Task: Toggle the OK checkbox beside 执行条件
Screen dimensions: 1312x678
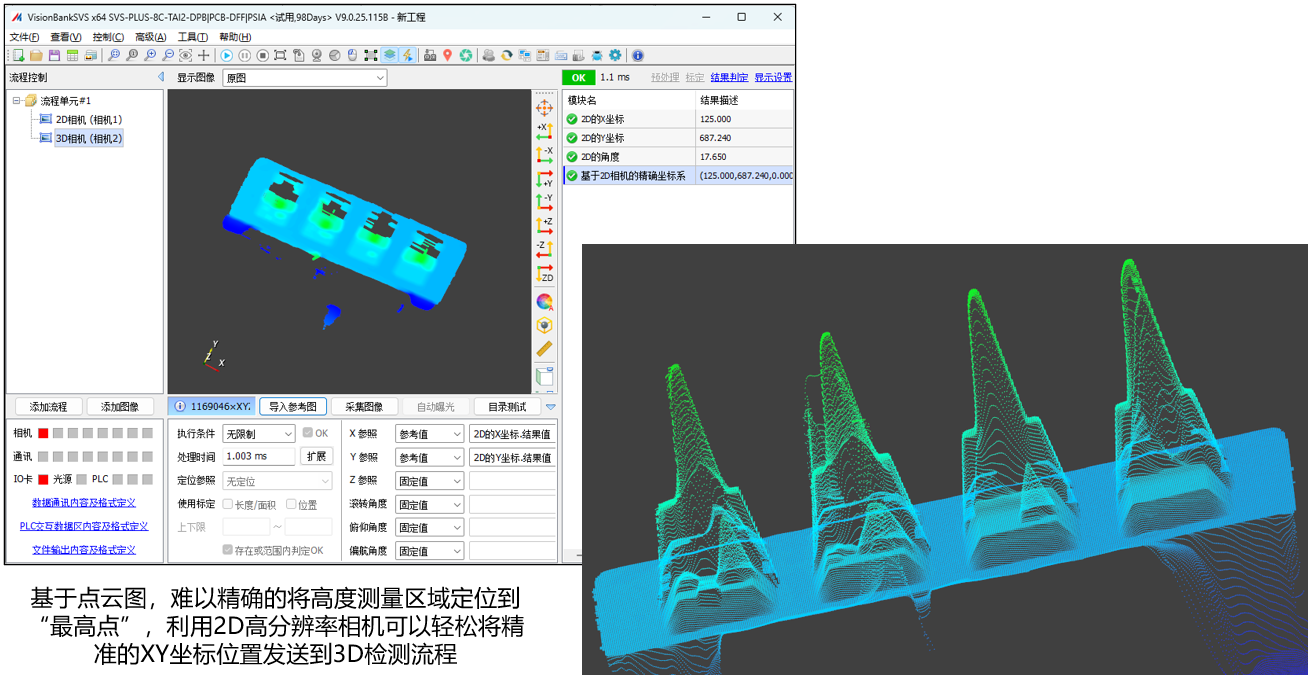Action: (308, 433)
